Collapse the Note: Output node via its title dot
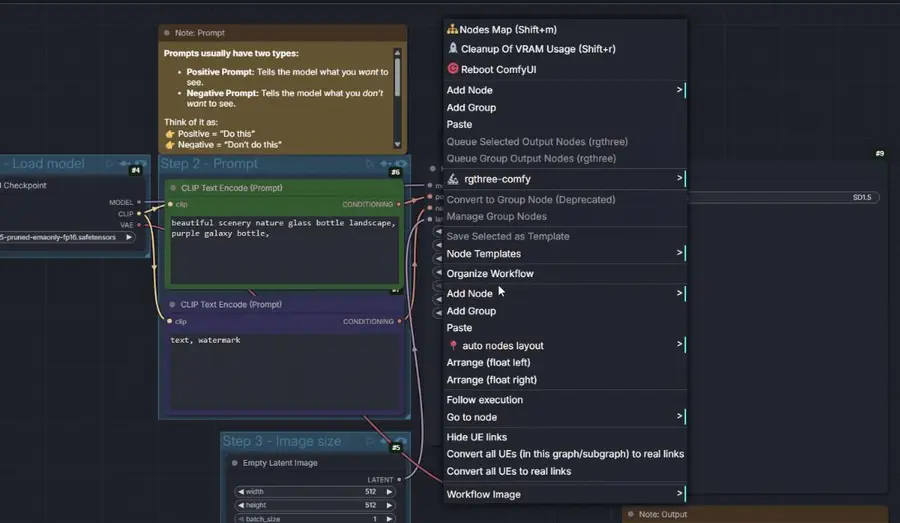 tap(631, 514)
